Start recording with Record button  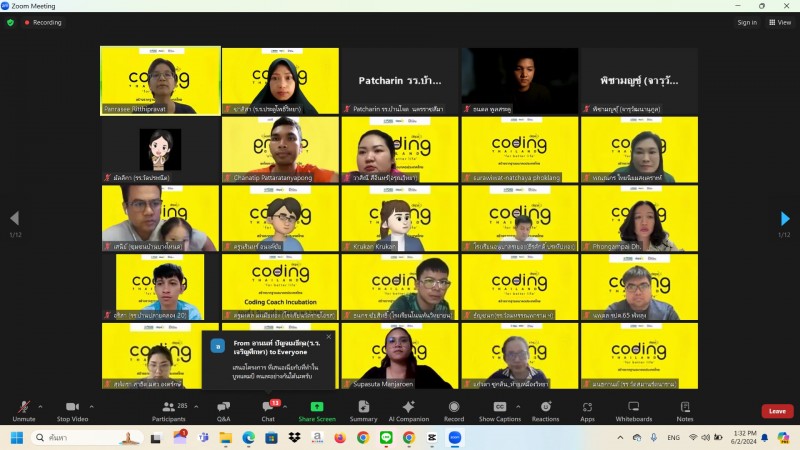pyautogui.click(x=454, y=411)
